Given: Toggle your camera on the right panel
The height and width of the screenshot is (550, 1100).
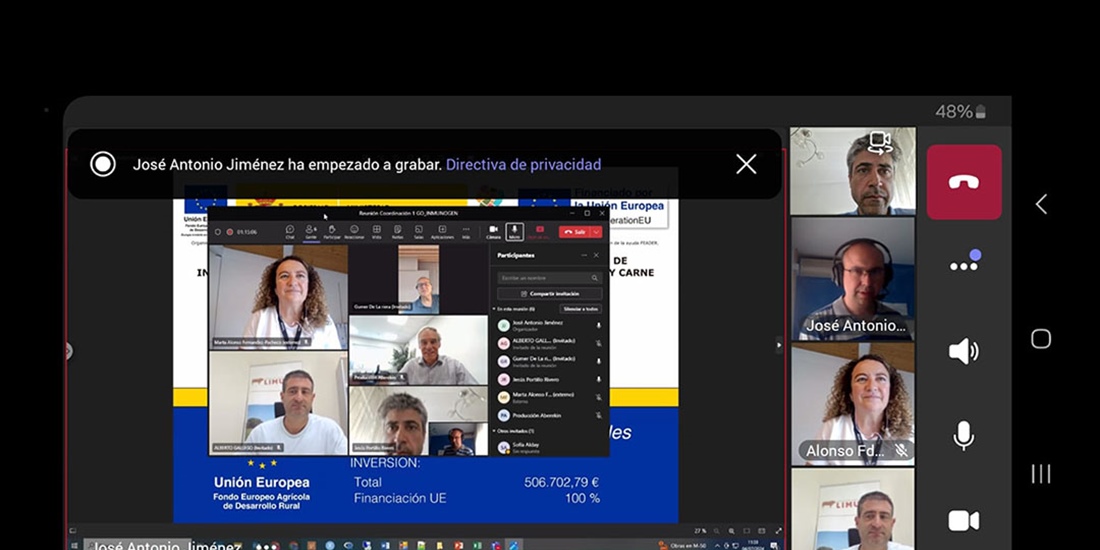Looking at the screenshot, I should point(964,521).
